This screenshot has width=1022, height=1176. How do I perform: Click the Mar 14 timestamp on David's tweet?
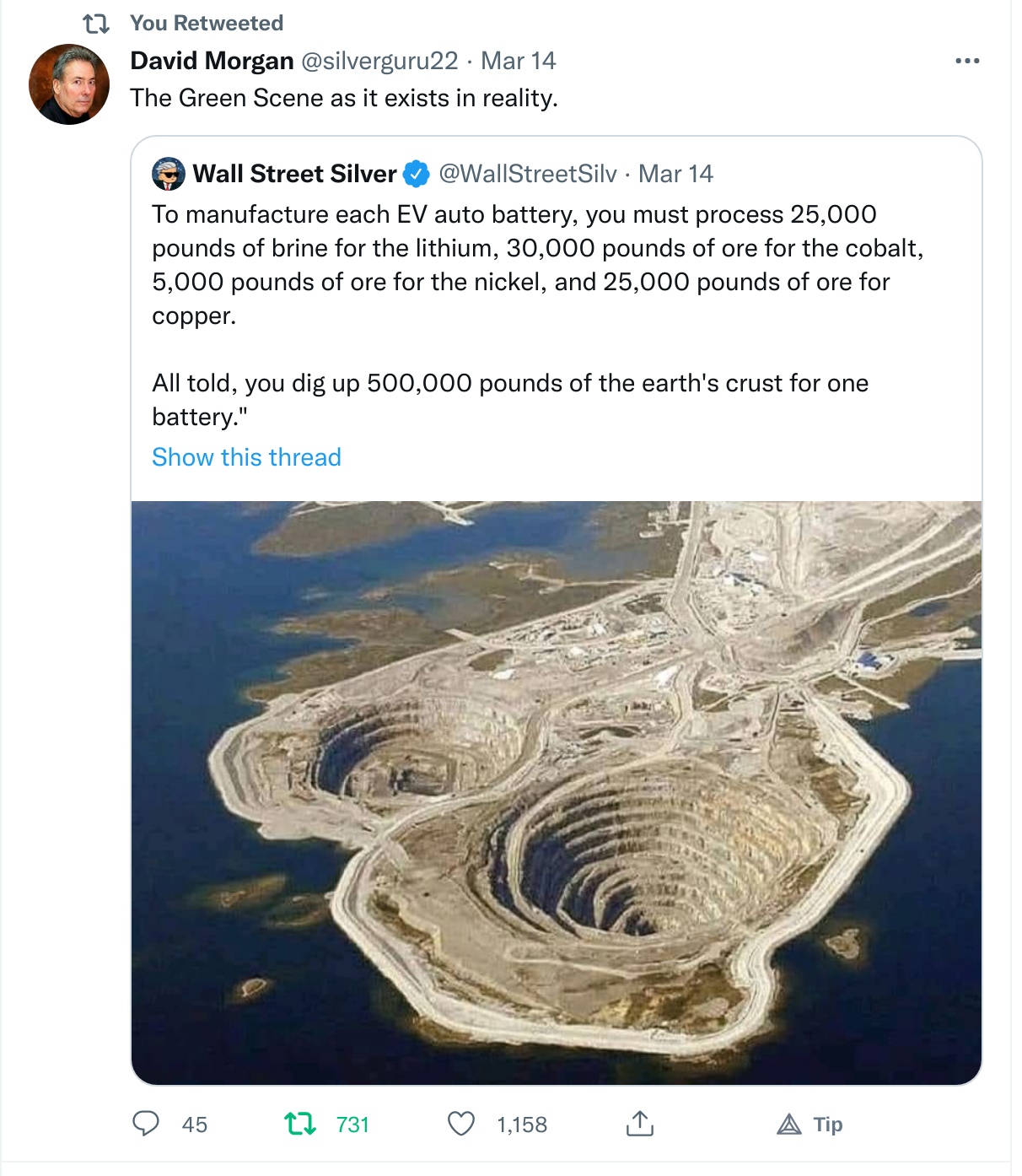(518, 61)
